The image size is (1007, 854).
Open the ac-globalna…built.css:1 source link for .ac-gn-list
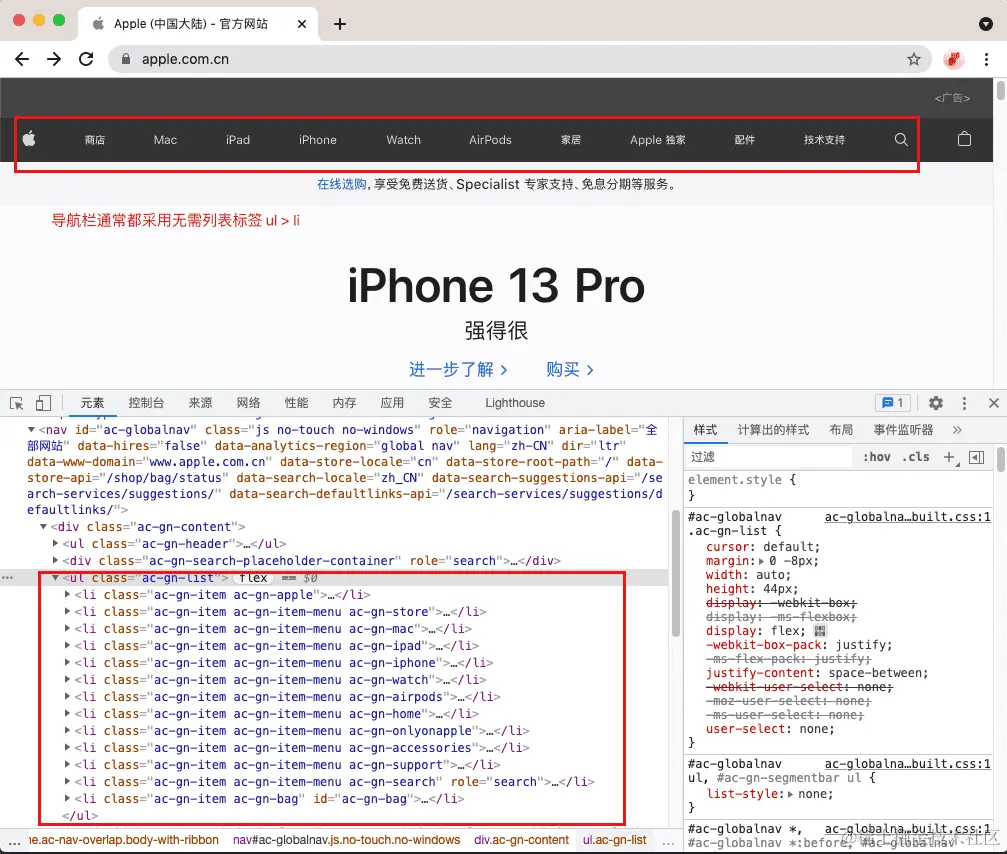(907, 517)
